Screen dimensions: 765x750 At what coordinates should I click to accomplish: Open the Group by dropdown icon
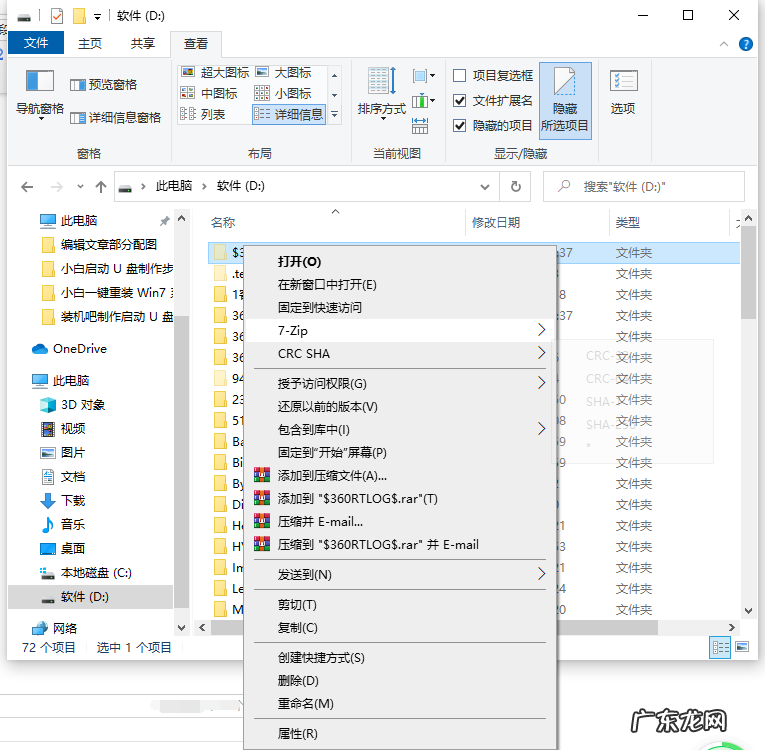click(423, 76)
